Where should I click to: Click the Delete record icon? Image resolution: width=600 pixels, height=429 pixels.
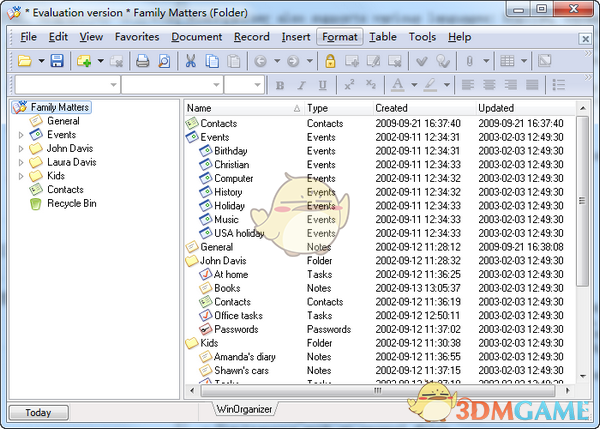click(395, 61)
